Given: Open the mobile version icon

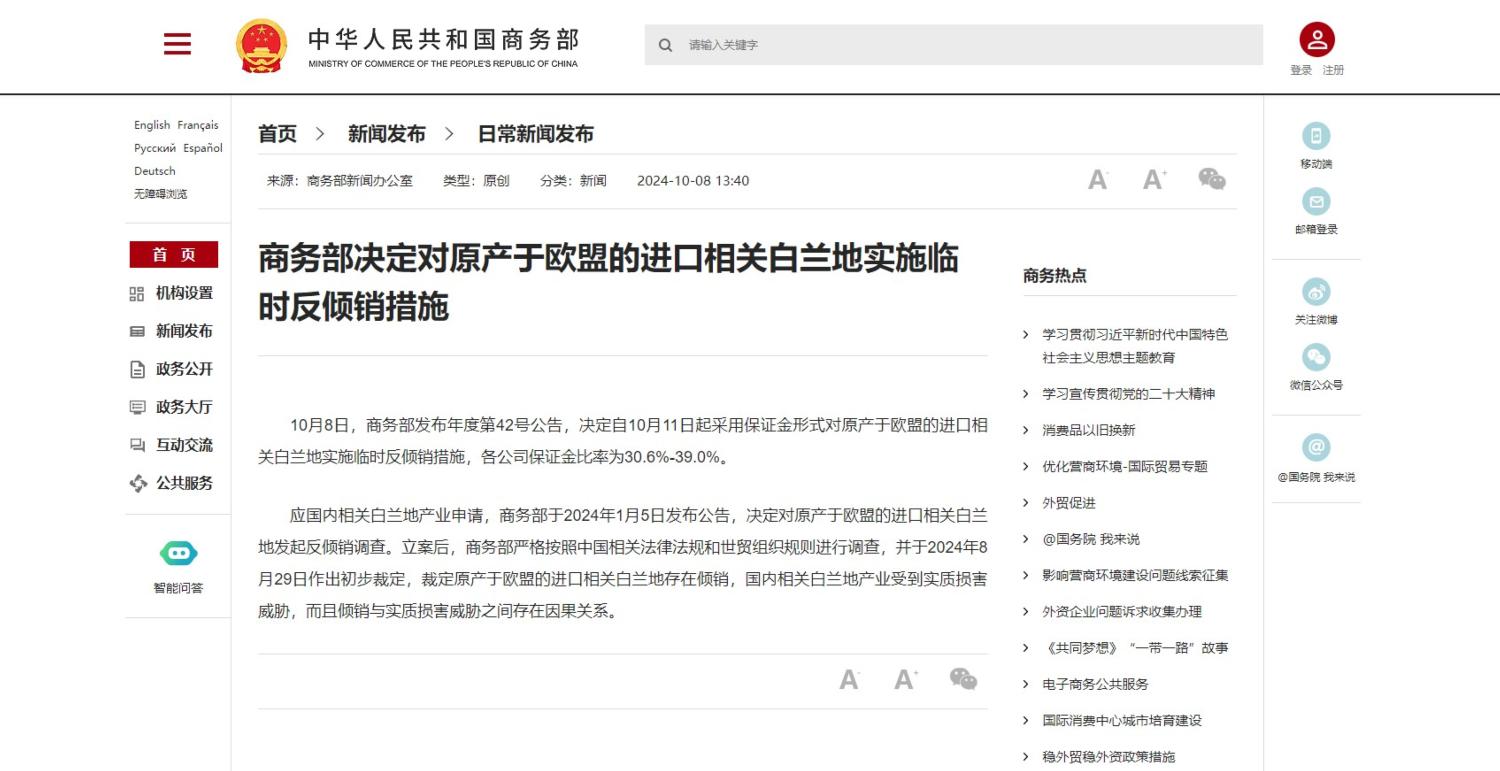Looking at the screenshot, I should point(1316,137).
